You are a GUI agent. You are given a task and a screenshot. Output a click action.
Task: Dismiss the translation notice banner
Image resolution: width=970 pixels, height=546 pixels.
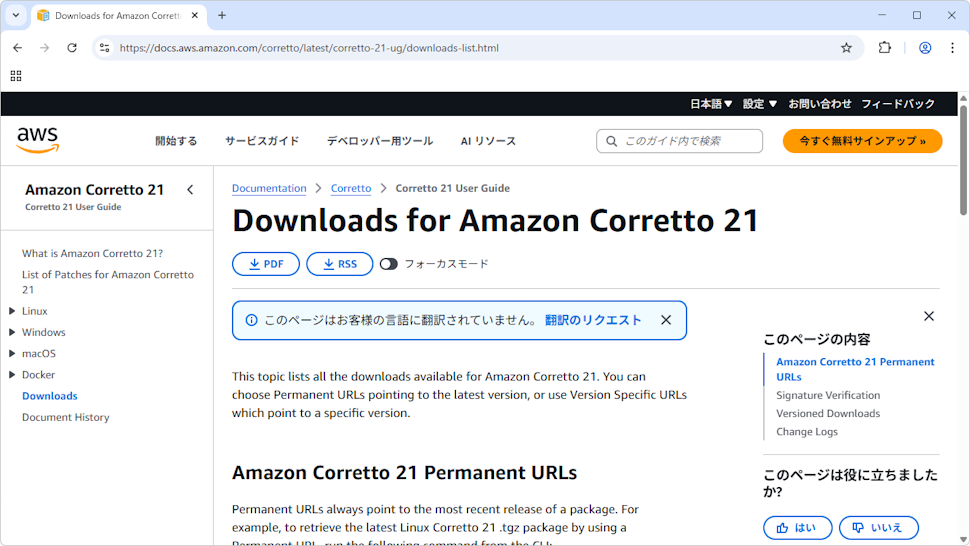coord(666,320)
